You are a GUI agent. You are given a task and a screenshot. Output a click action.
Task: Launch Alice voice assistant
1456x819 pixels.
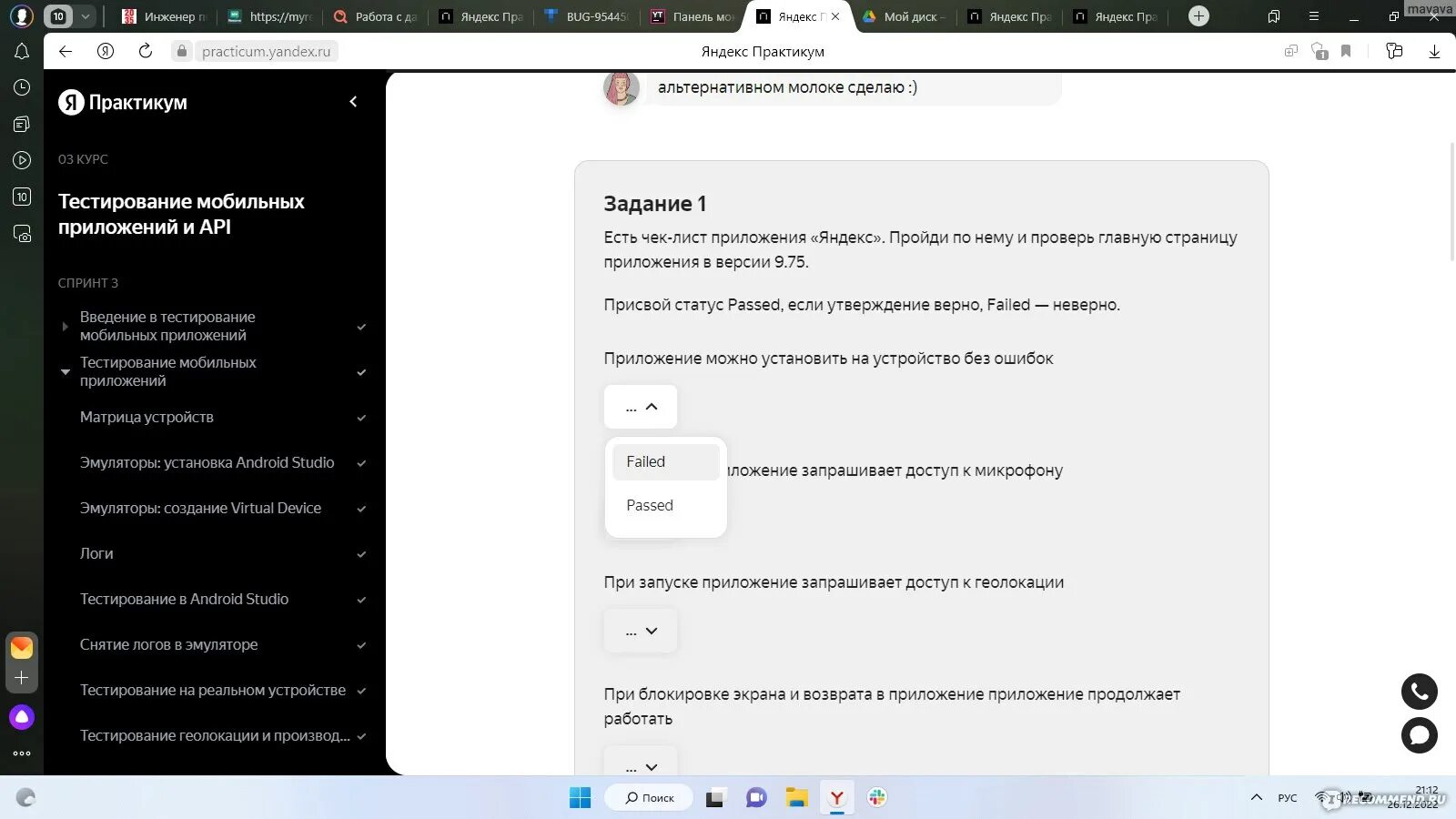coord(22,717)
